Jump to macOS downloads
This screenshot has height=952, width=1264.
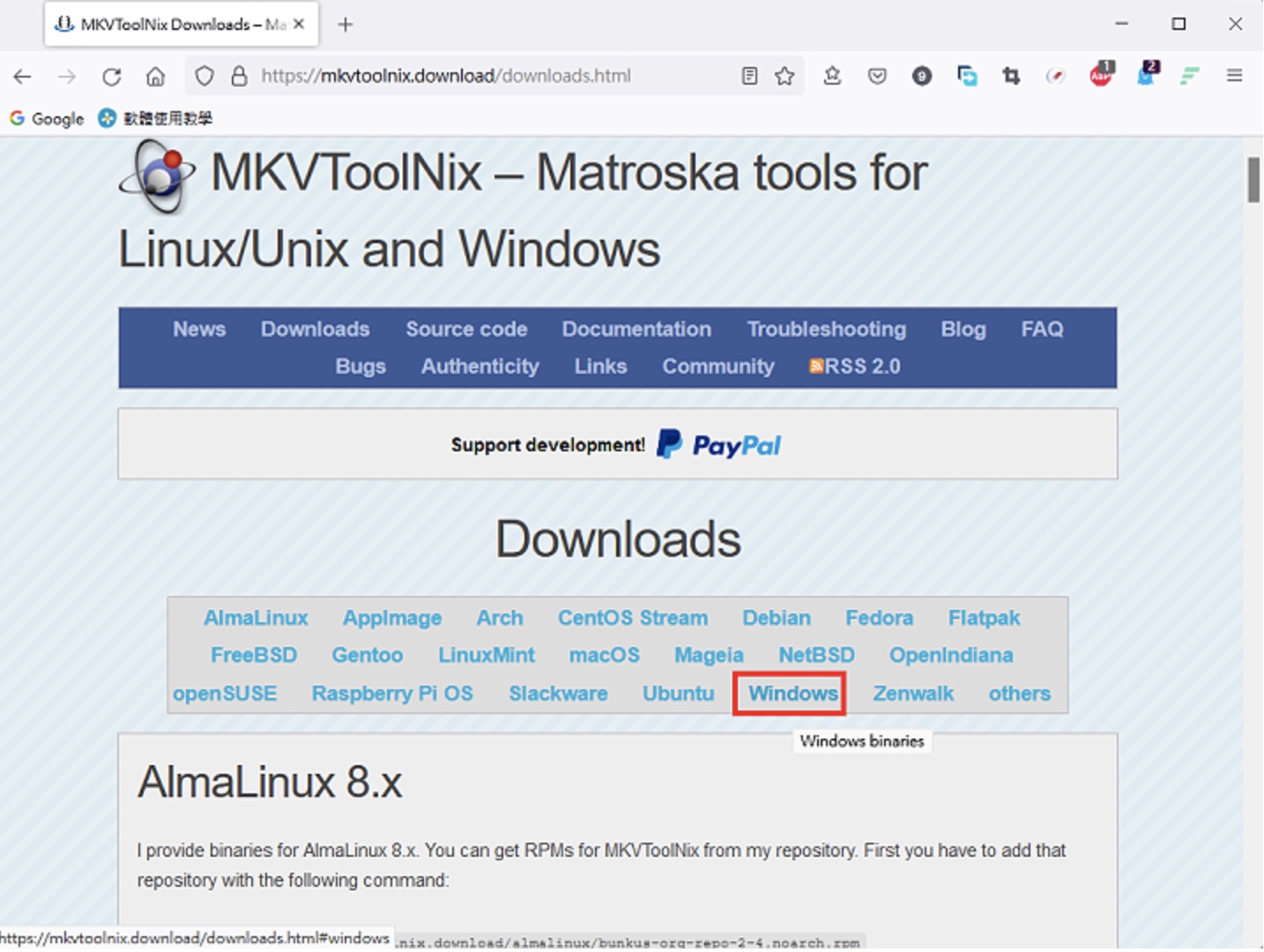coord(605,656)
